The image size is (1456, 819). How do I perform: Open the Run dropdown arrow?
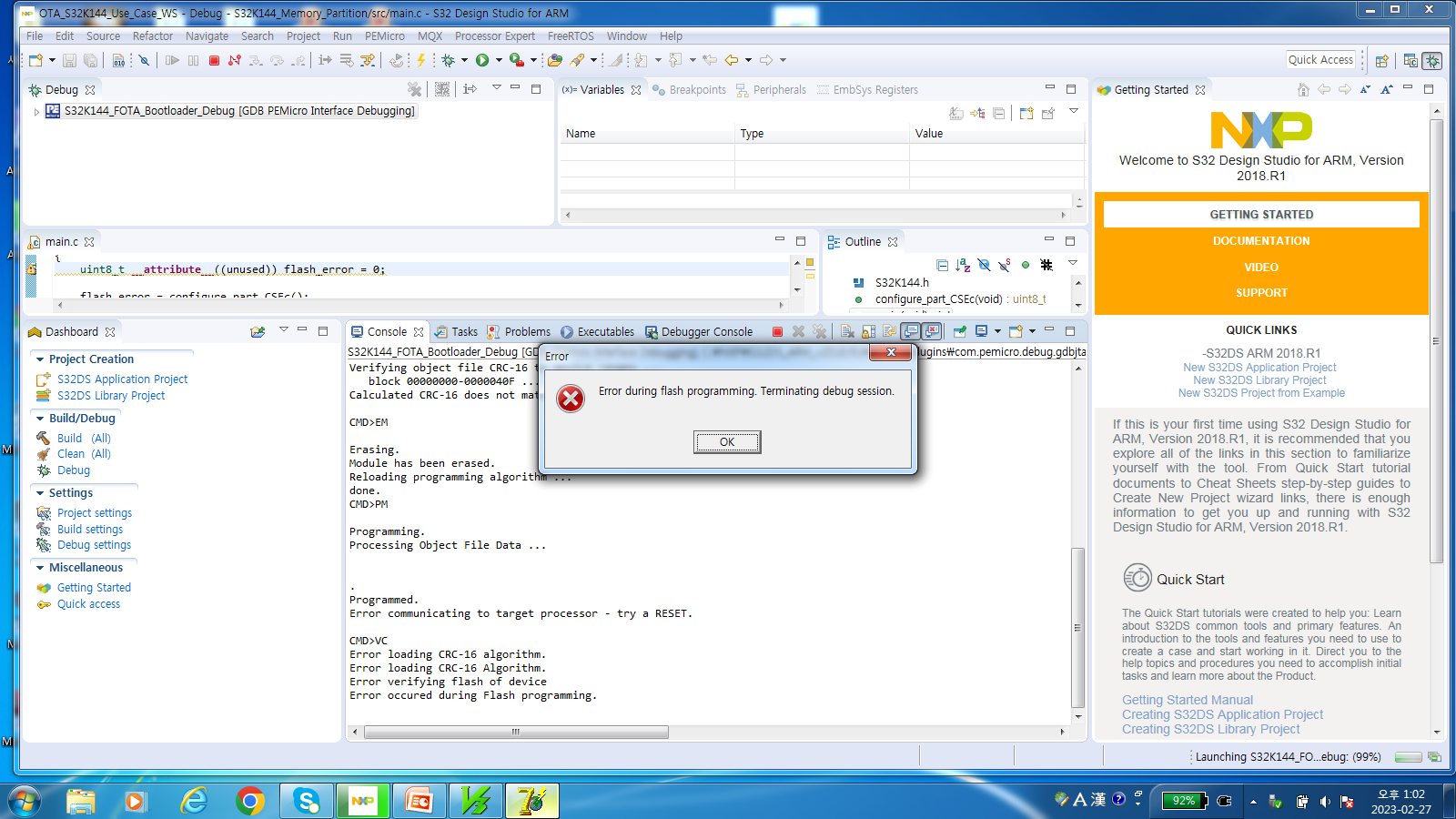tap(499, 60)
